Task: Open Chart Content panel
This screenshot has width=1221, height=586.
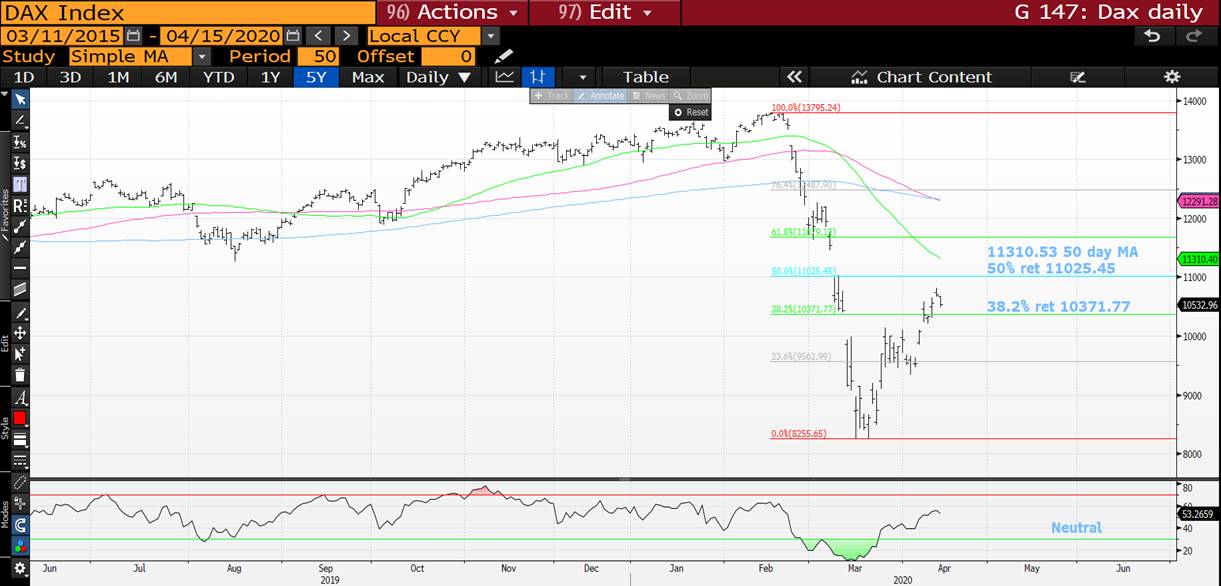Action: click(922, 77)
